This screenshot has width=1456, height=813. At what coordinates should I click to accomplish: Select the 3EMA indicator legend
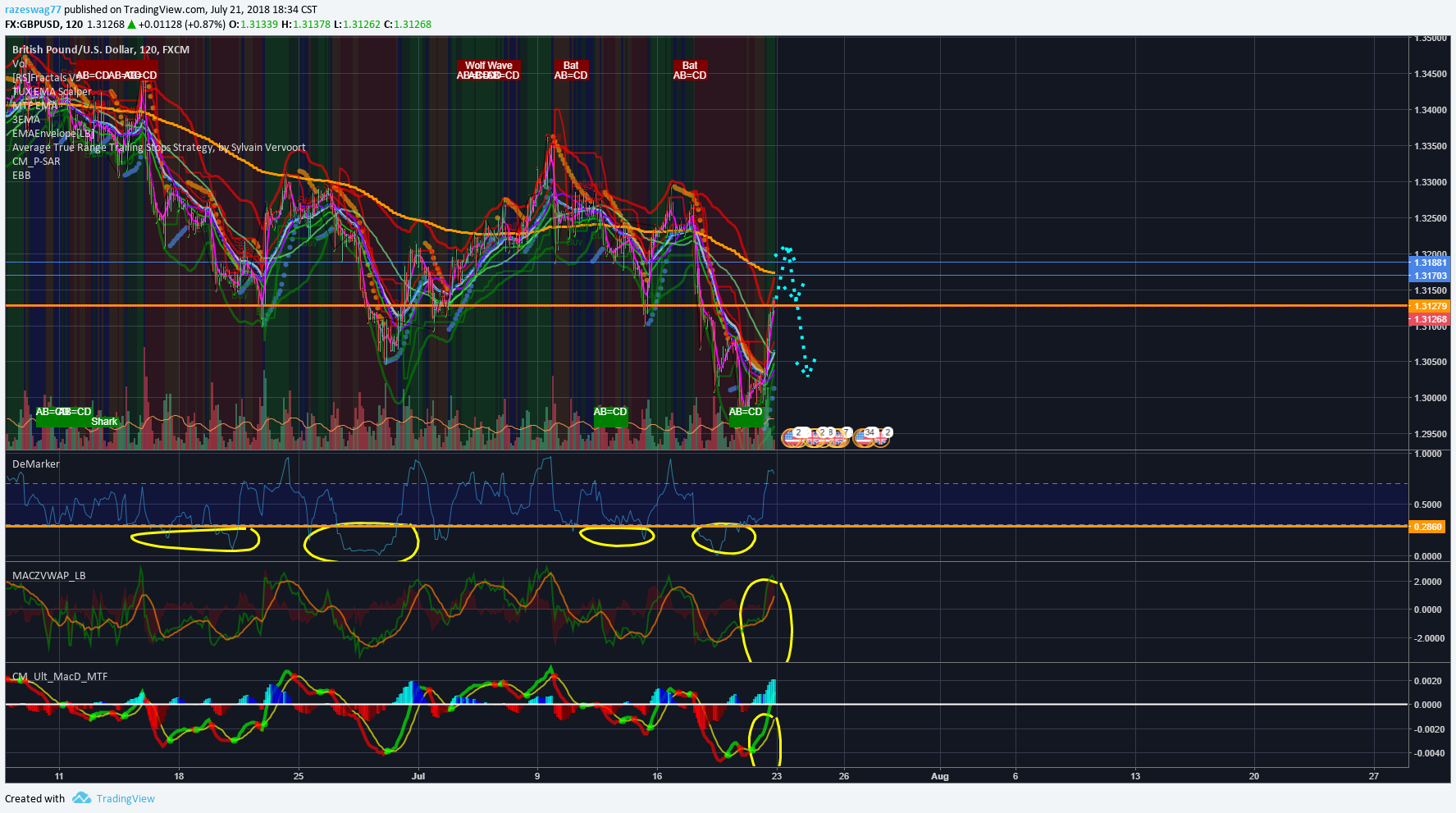[x=26, y=119]
